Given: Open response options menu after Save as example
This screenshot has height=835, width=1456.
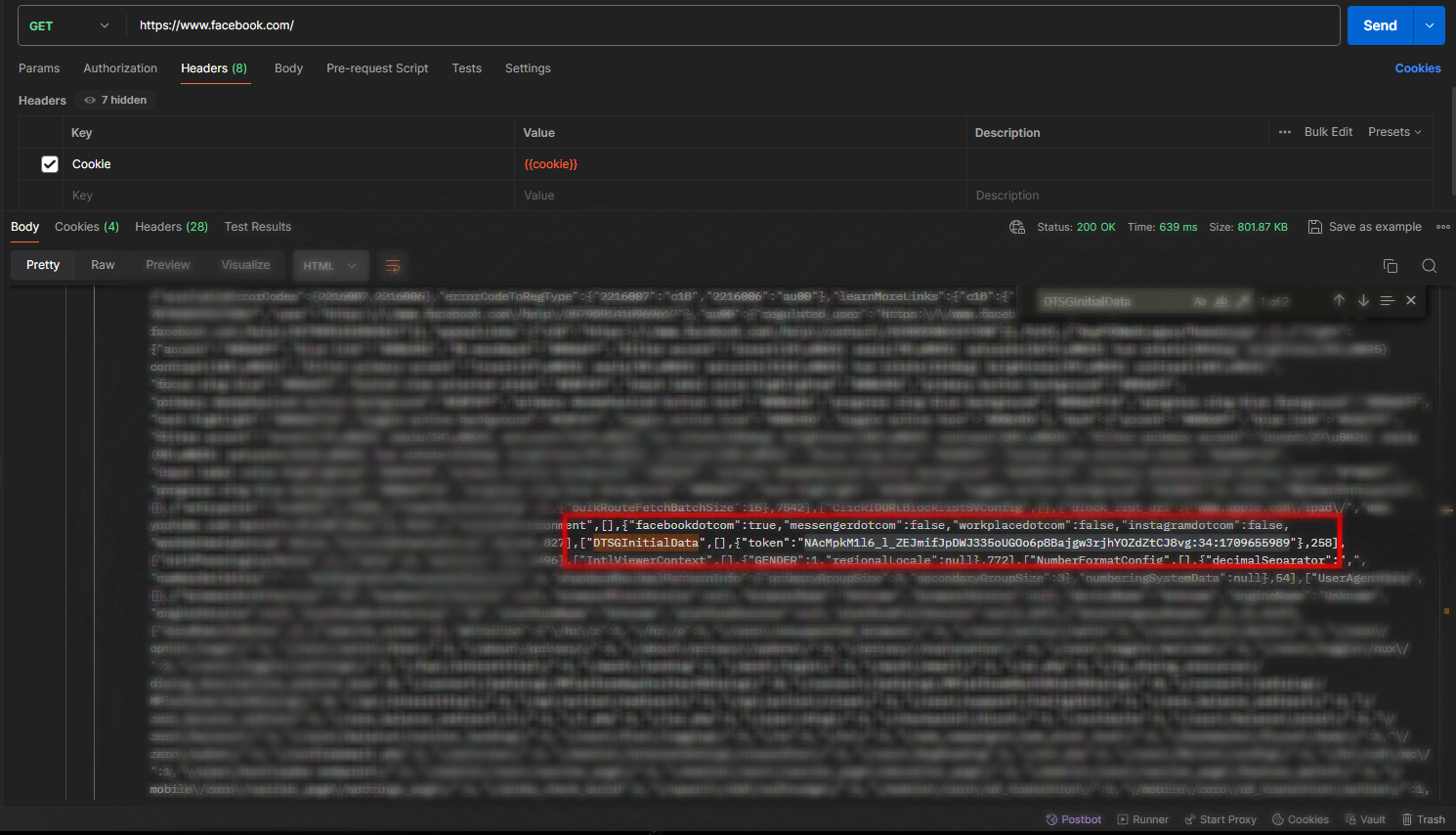Looking at the screenshot, I should [1443, 227].
